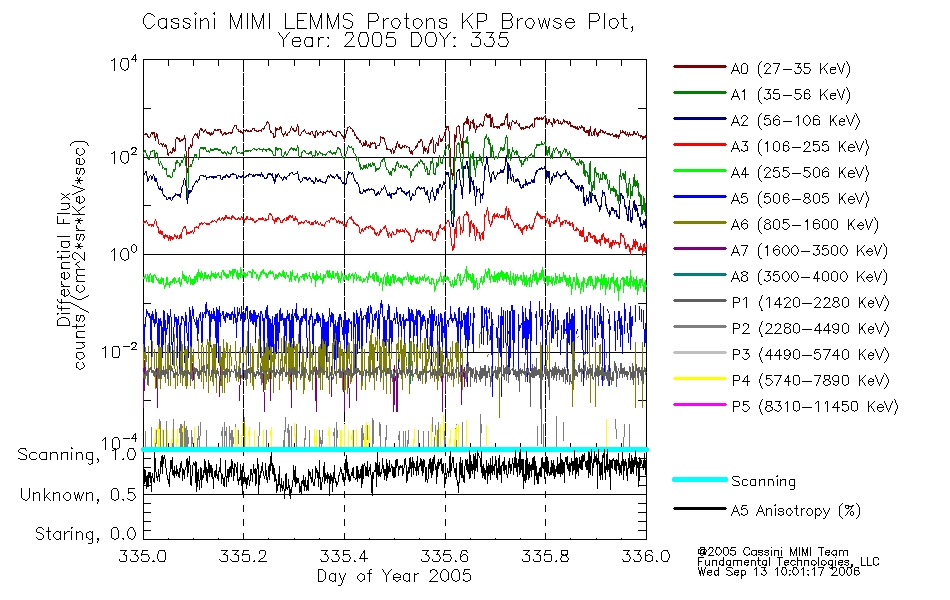Click the dark green A1 legend line swatch
950x600 pixels.
[699, 93]
